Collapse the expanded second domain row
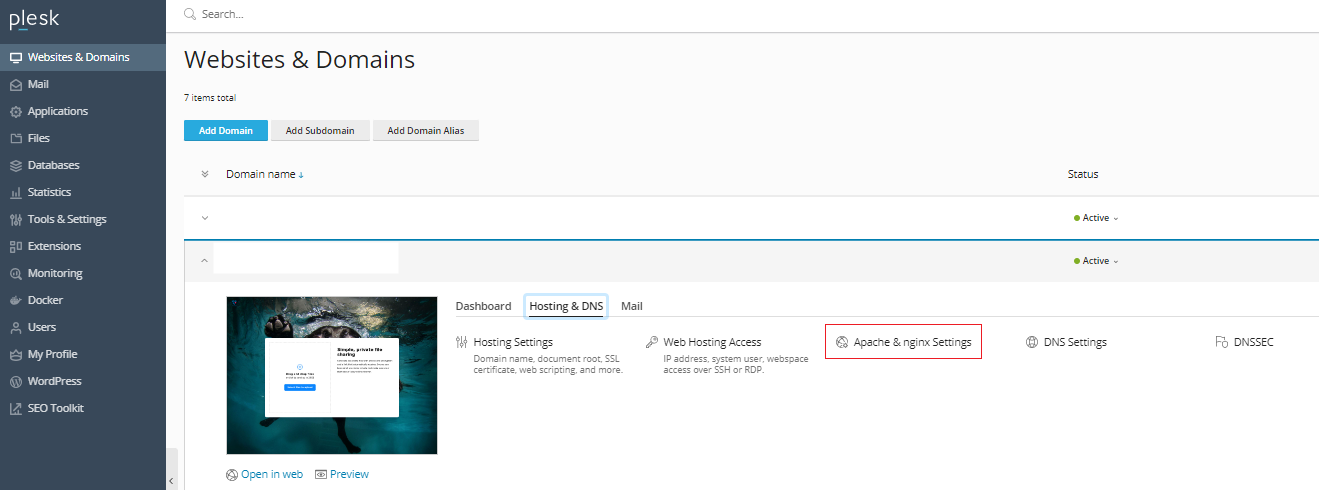 [x=205, y=261]
